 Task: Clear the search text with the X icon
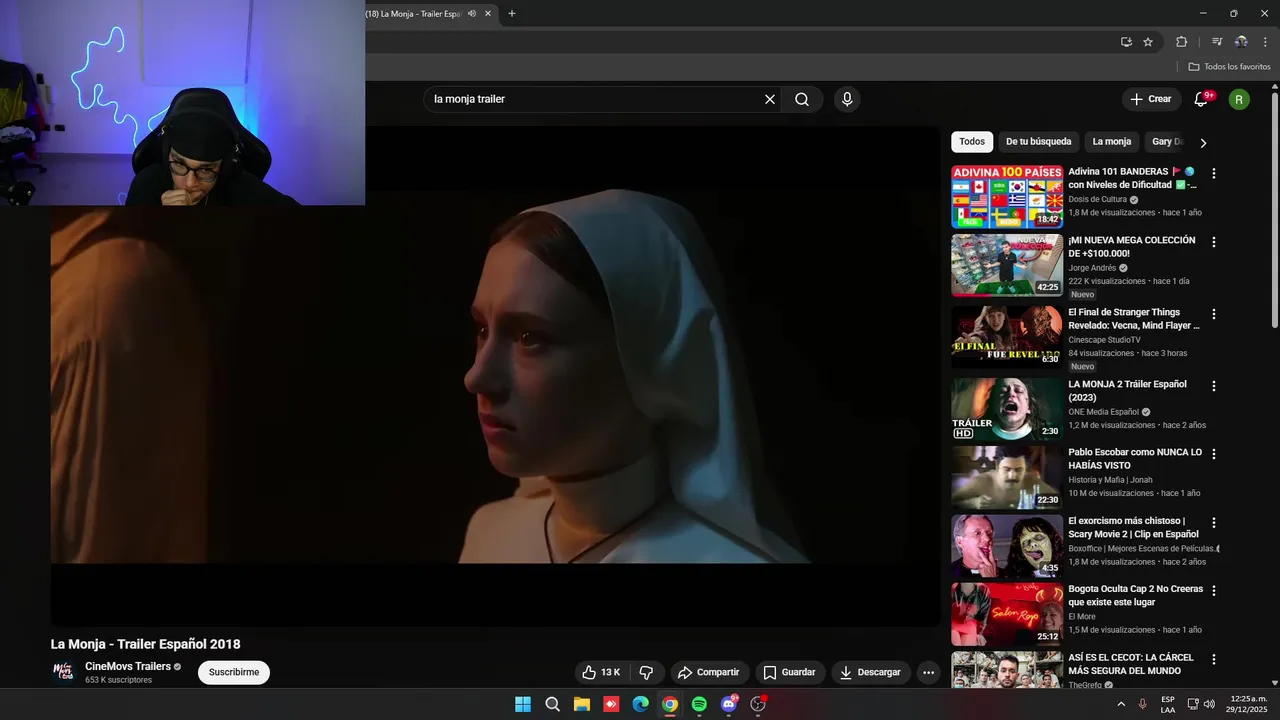click(x=770, y=99)
